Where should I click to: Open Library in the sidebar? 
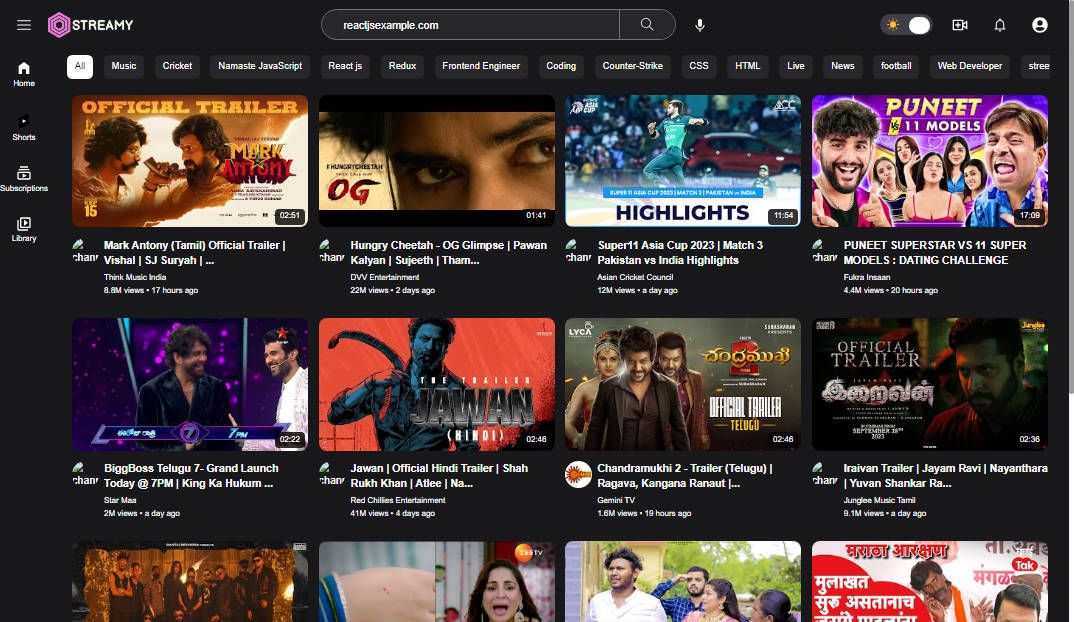pyautogui.click(x=24, y=229)
